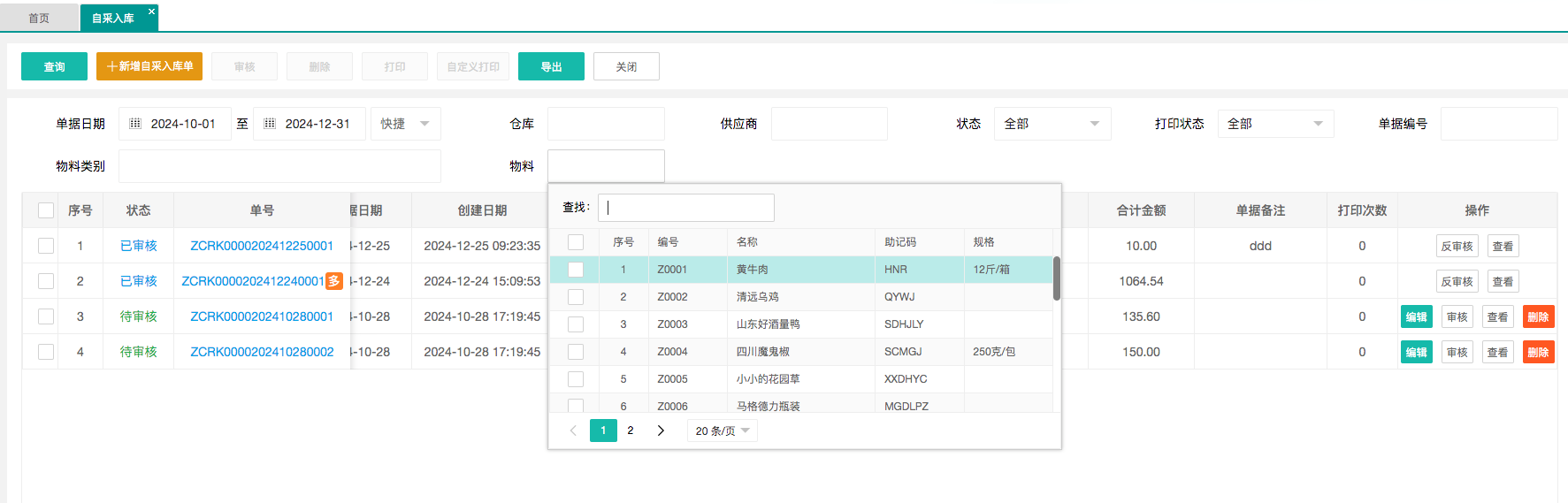Click the 合计金额 column header
The width and height of the screenshot is (1568, 503).
(1141, 210)
